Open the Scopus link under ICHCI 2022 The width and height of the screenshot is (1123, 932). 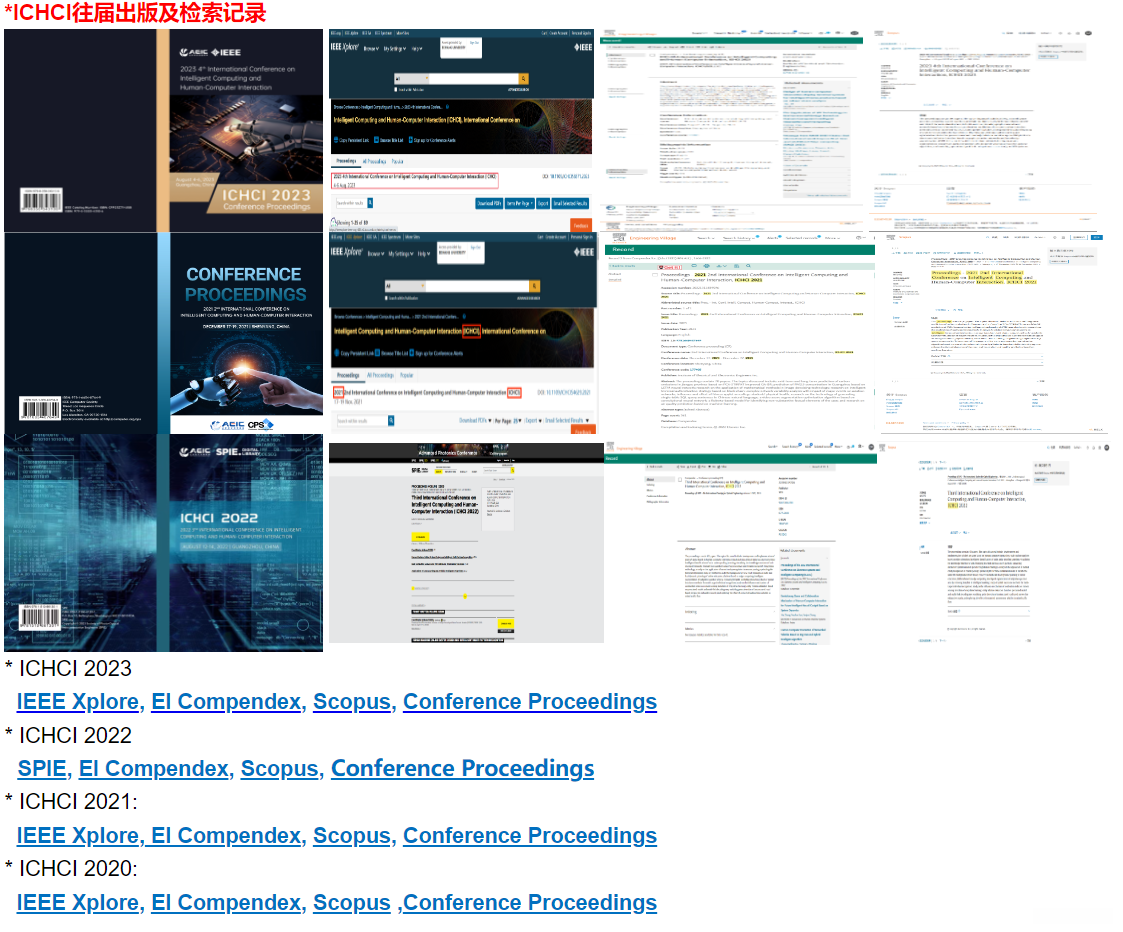click(279, 768)
